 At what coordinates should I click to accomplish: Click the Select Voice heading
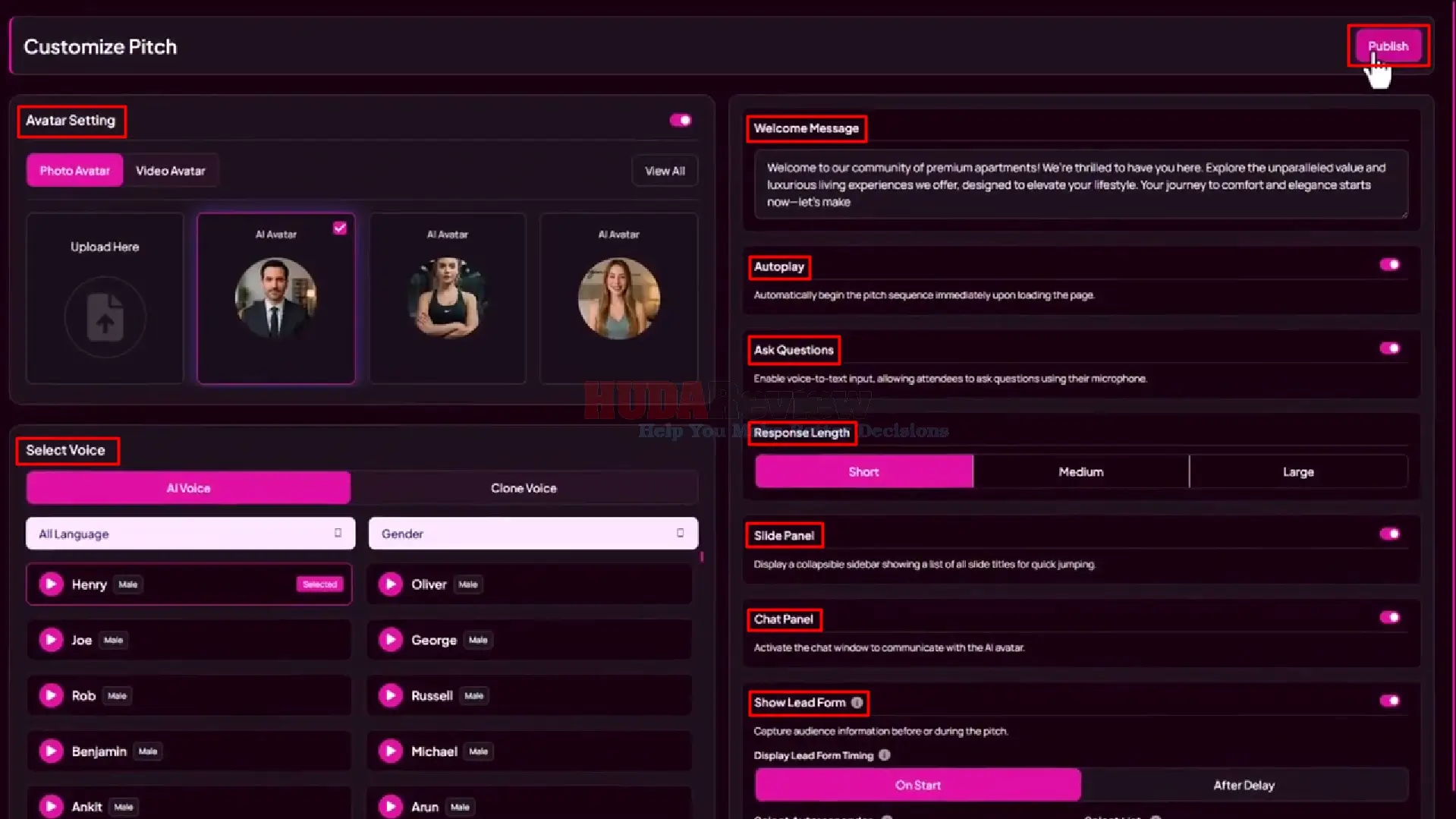[x=66, y=450]
